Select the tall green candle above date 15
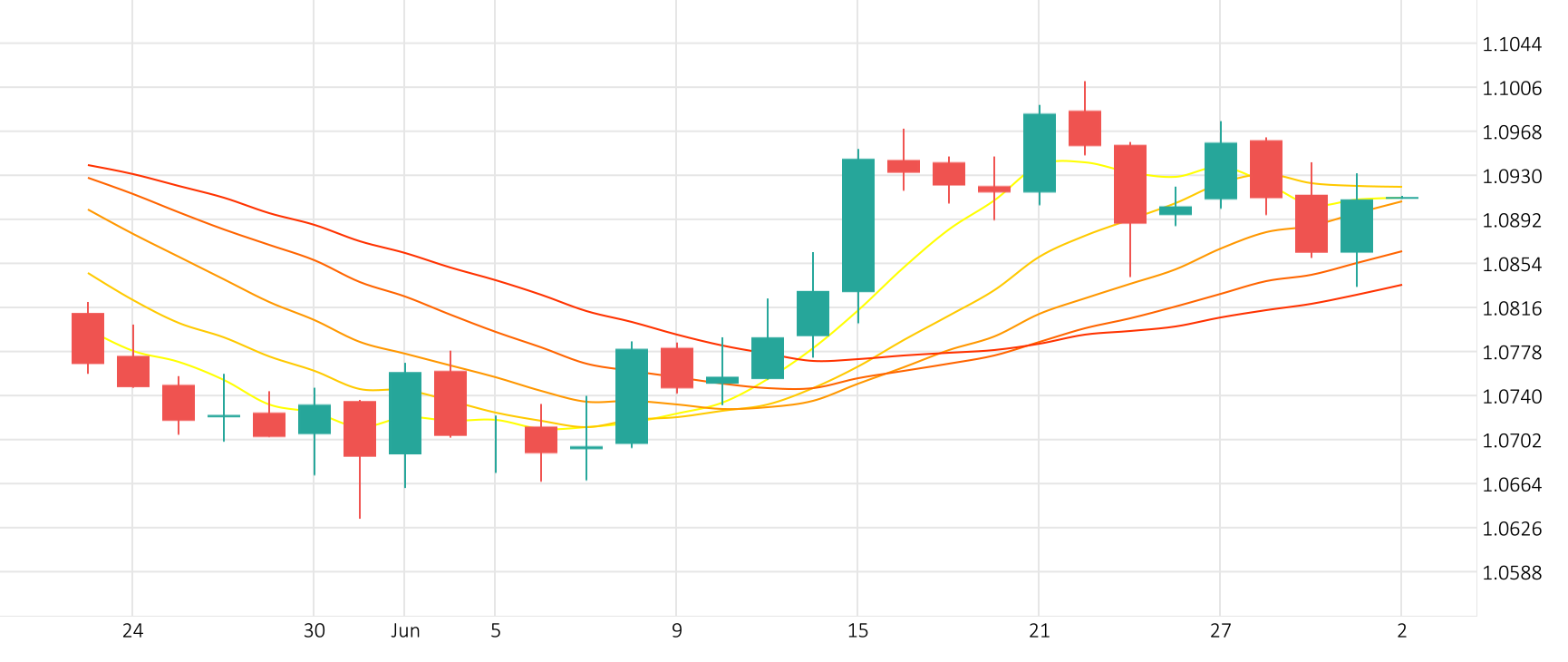The image size is (1568, 662). [x=857, y=225]
